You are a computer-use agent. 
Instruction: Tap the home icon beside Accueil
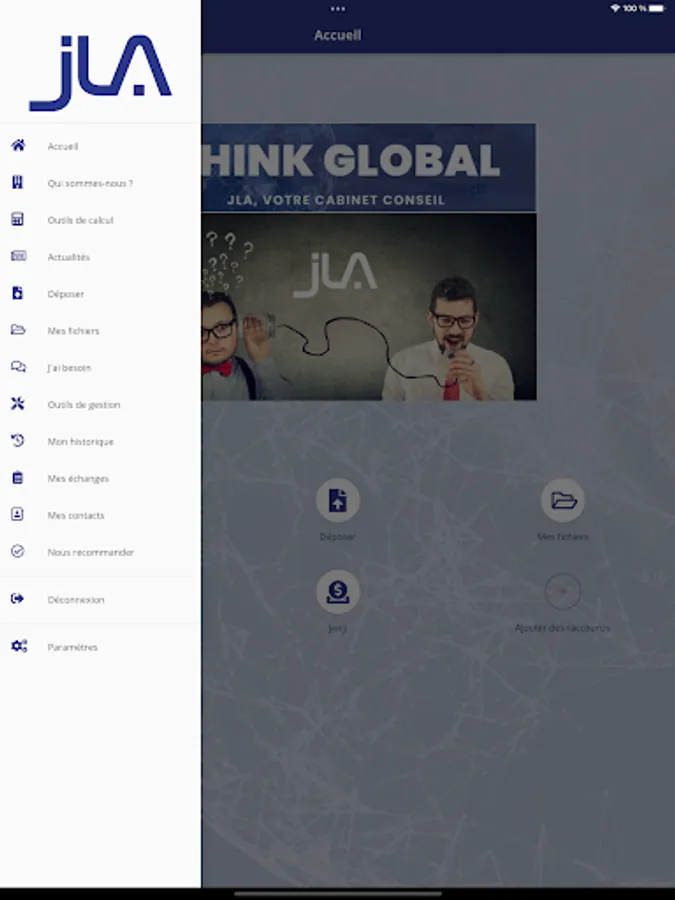(x=18, y=145)
